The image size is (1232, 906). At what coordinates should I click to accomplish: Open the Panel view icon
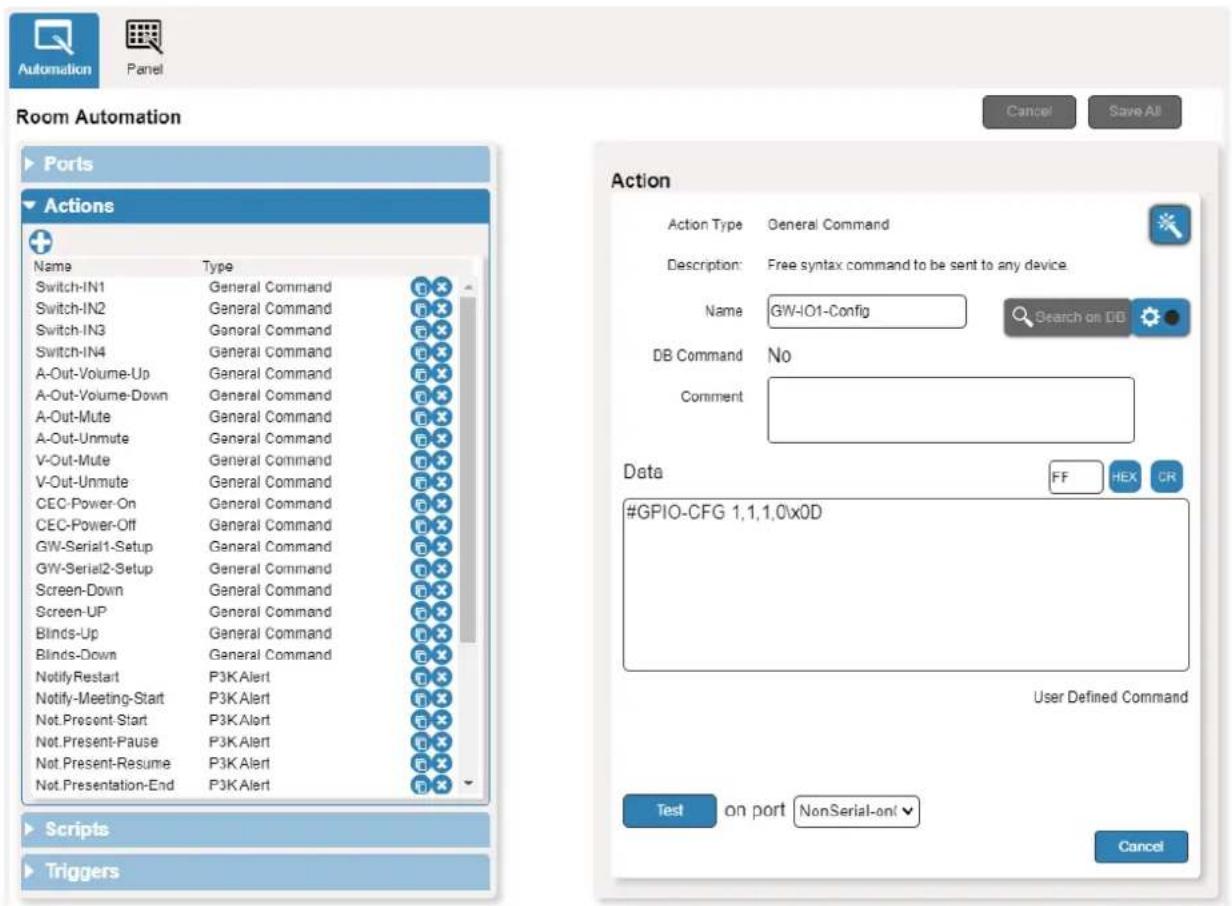click(x=144, y=49)
